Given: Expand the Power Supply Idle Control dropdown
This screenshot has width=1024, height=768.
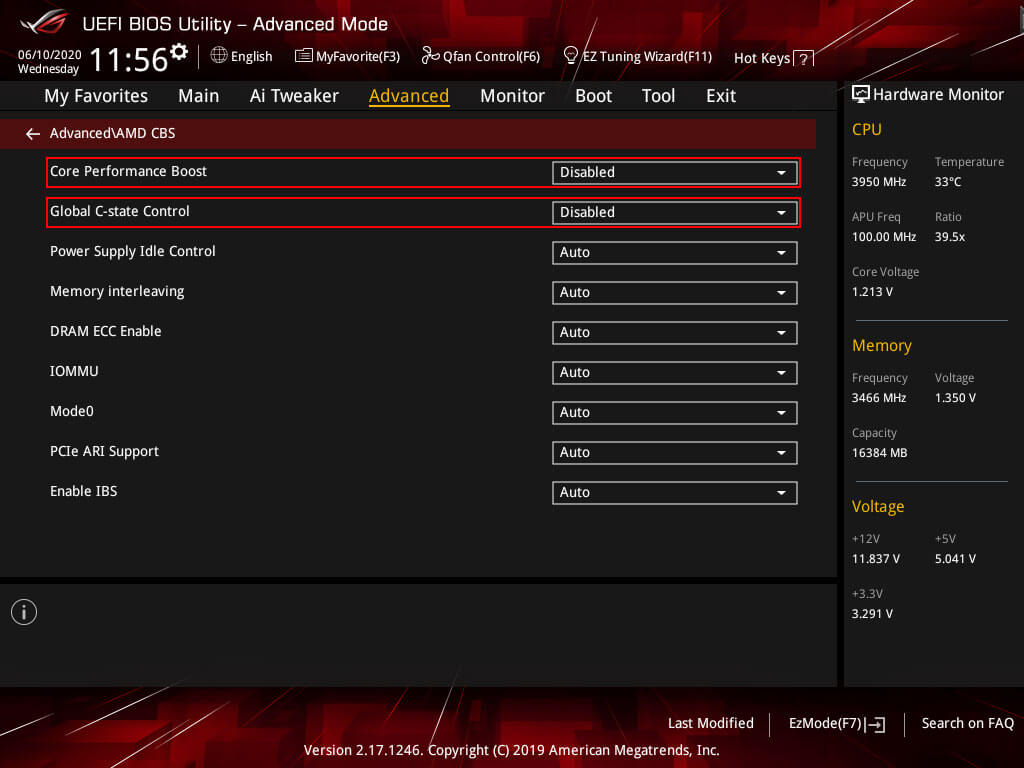Looking at the screenshot, I should click(x=675, y=253).
